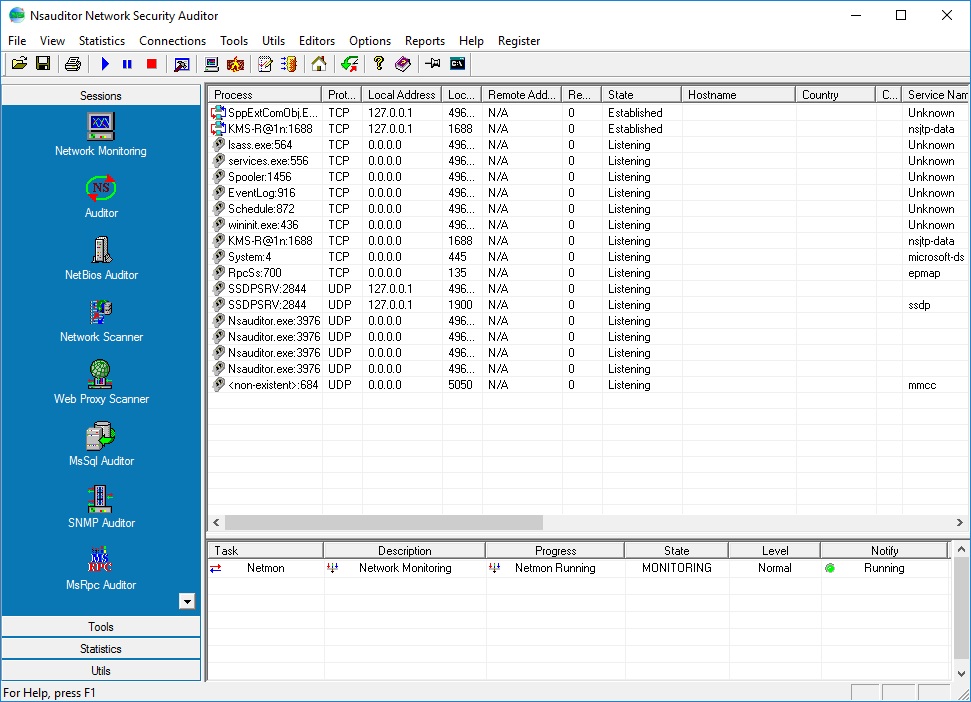Select the System:4 process row
The width and height of the screenshot is (971, 702).
coord(588,257)
